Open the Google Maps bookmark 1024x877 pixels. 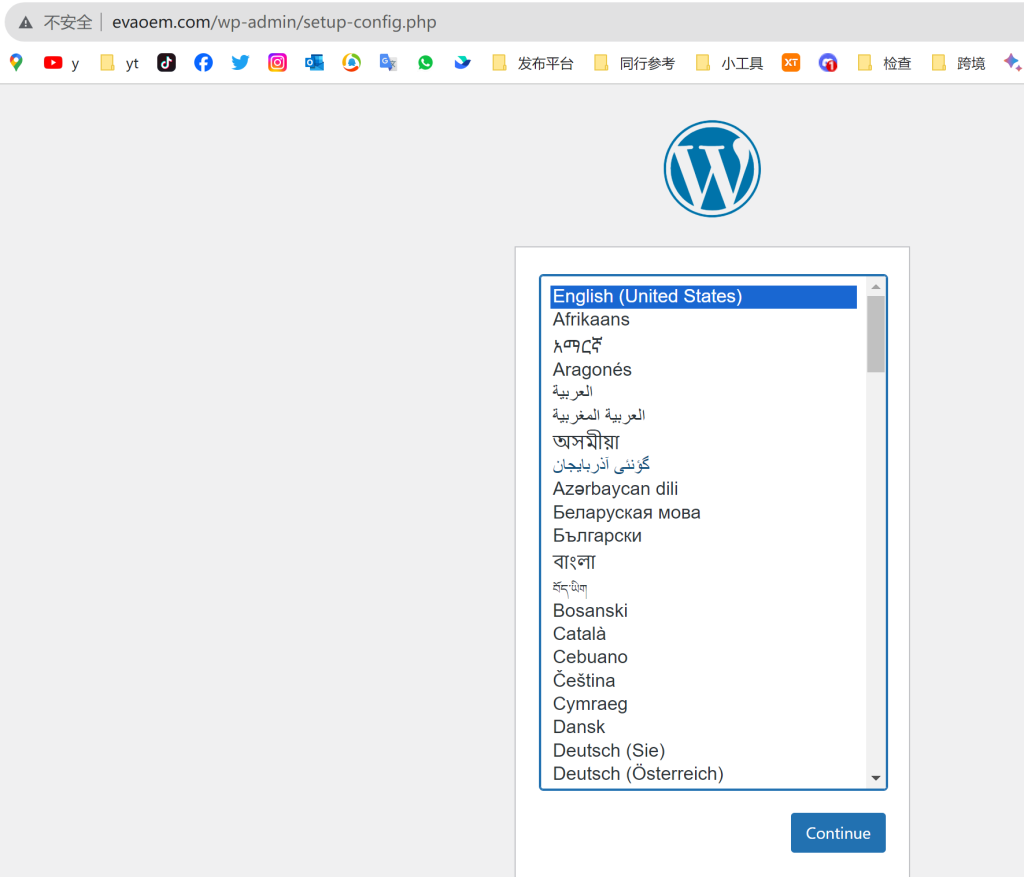pos(16,63)
